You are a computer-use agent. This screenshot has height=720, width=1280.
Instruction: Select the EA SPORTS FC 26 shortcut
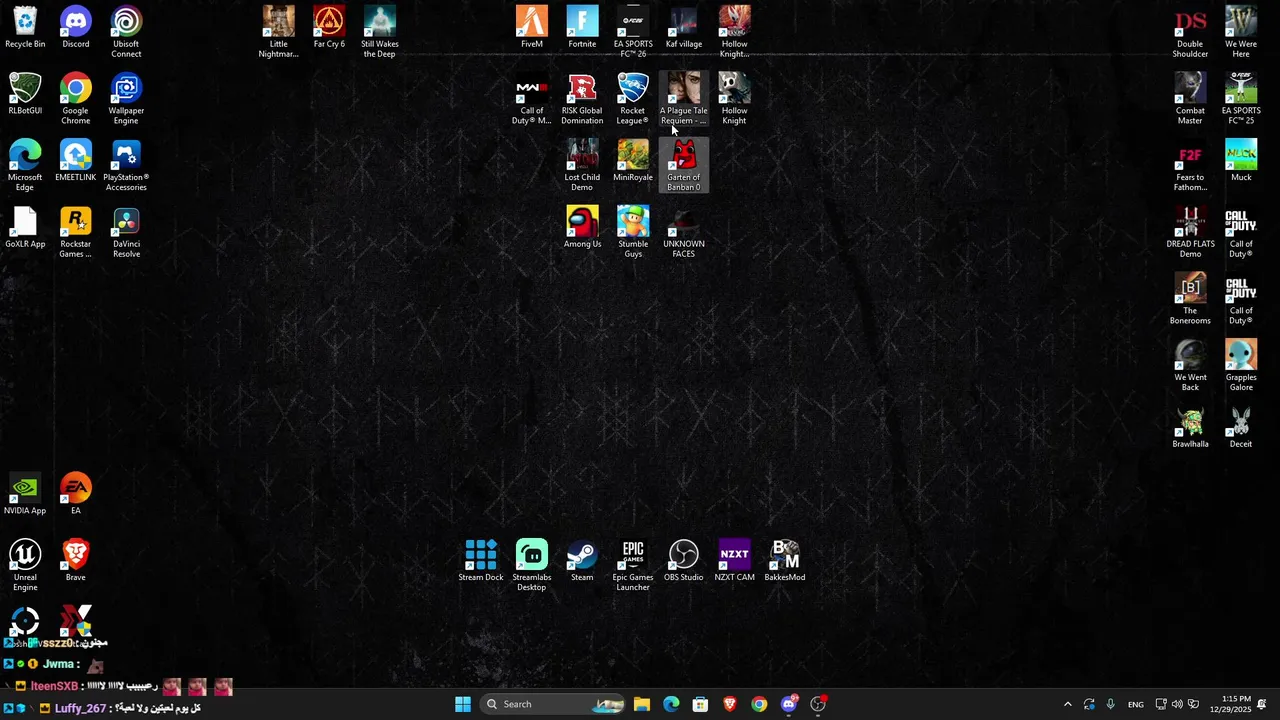(633, 32)
